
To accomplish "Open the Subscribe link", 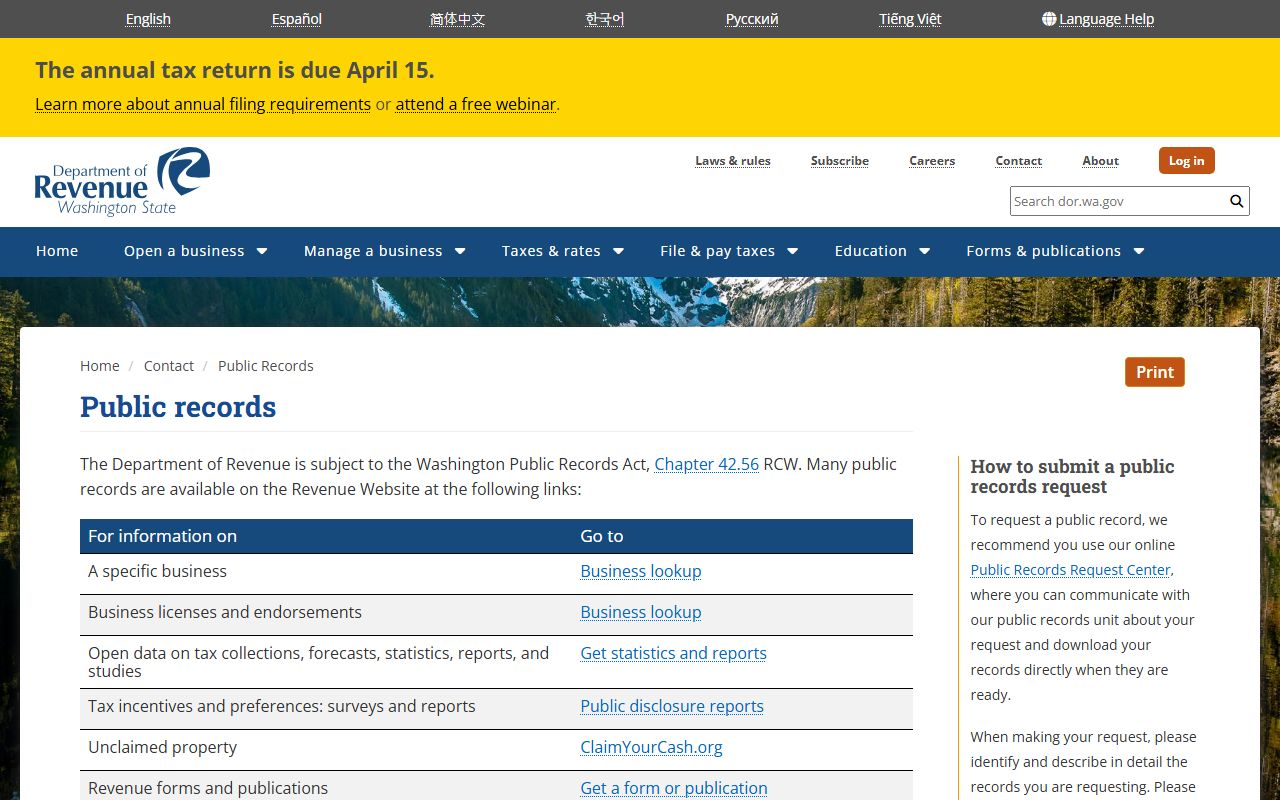I will tap(840, 161).
